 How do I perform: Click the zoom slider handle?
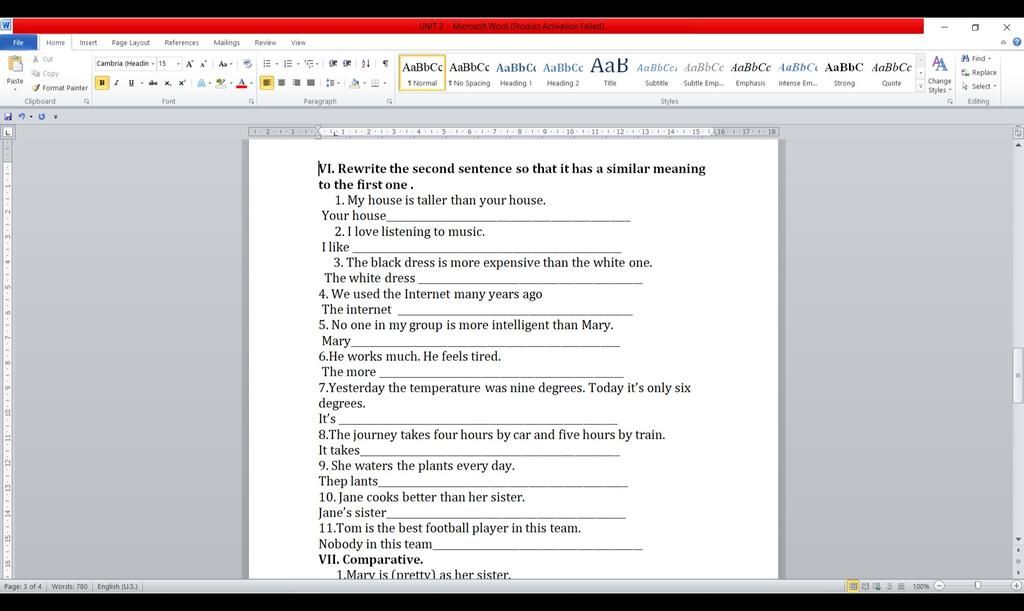tap(977, 586)
